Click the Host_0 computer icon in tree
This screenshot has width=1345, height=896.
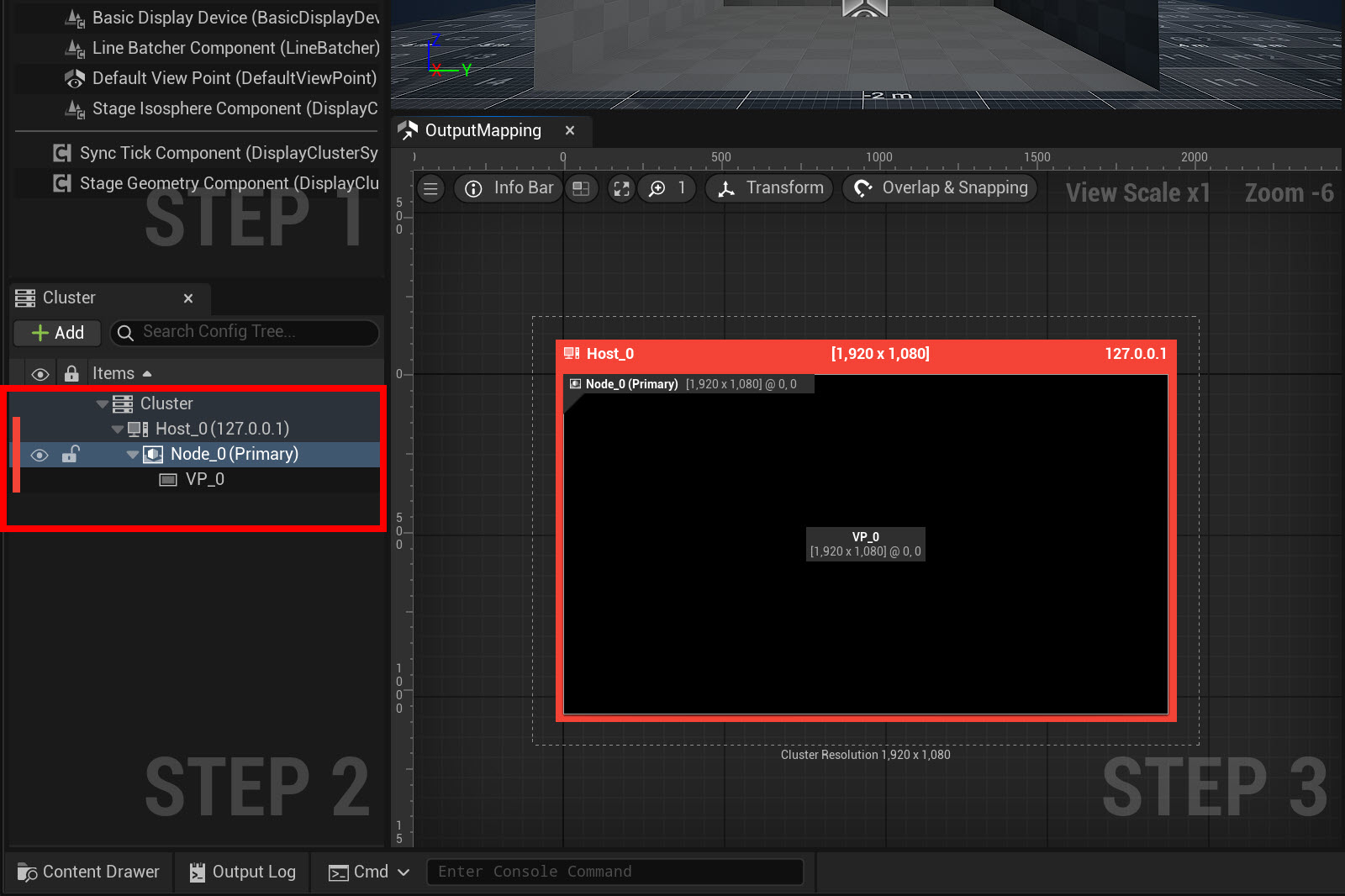click(138, 430)
